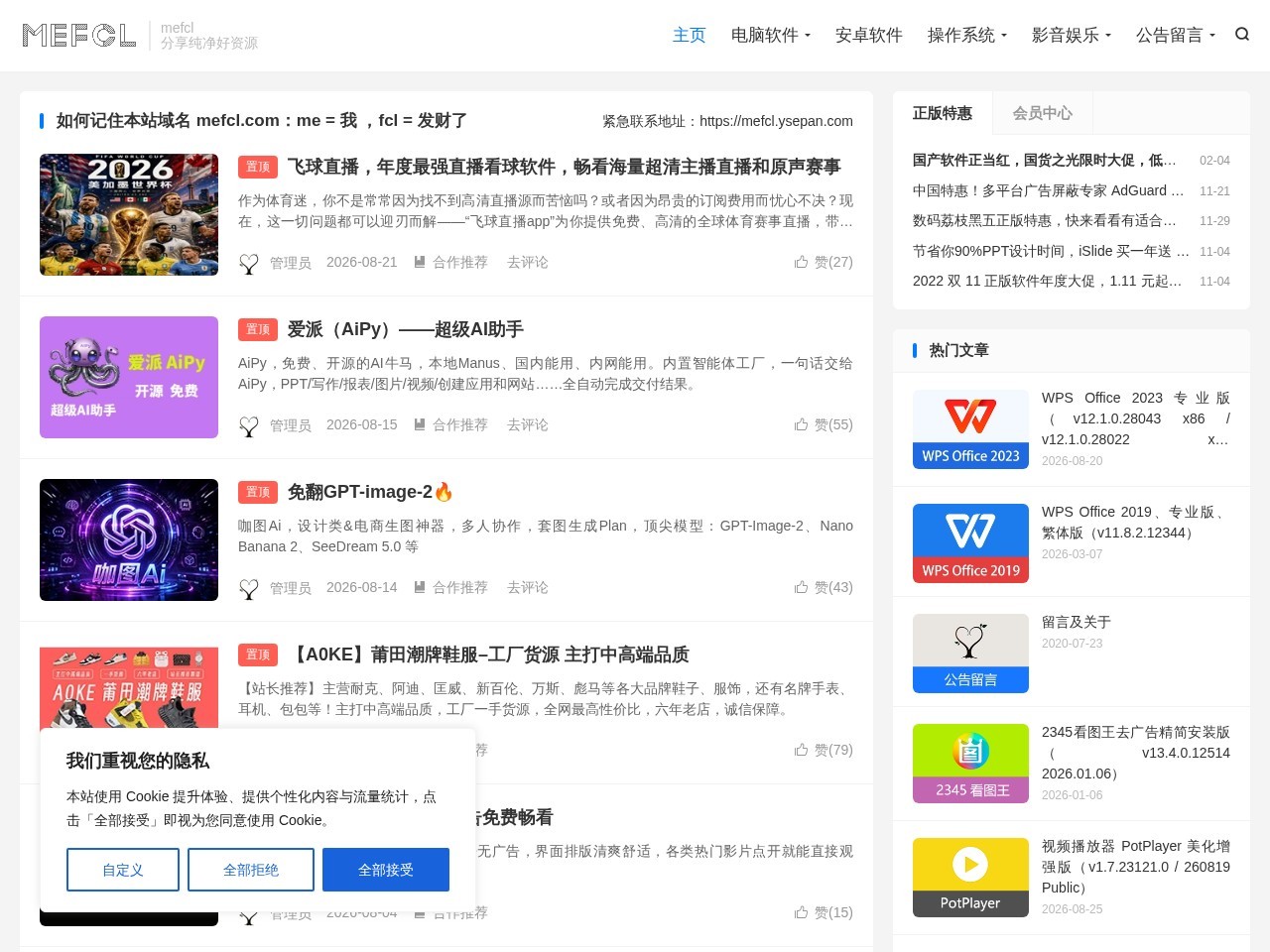Image resolution: width=1270 pixels, height=952 pixels.
Task: Open the 飞球直播 article title
Action: [565, 167]
